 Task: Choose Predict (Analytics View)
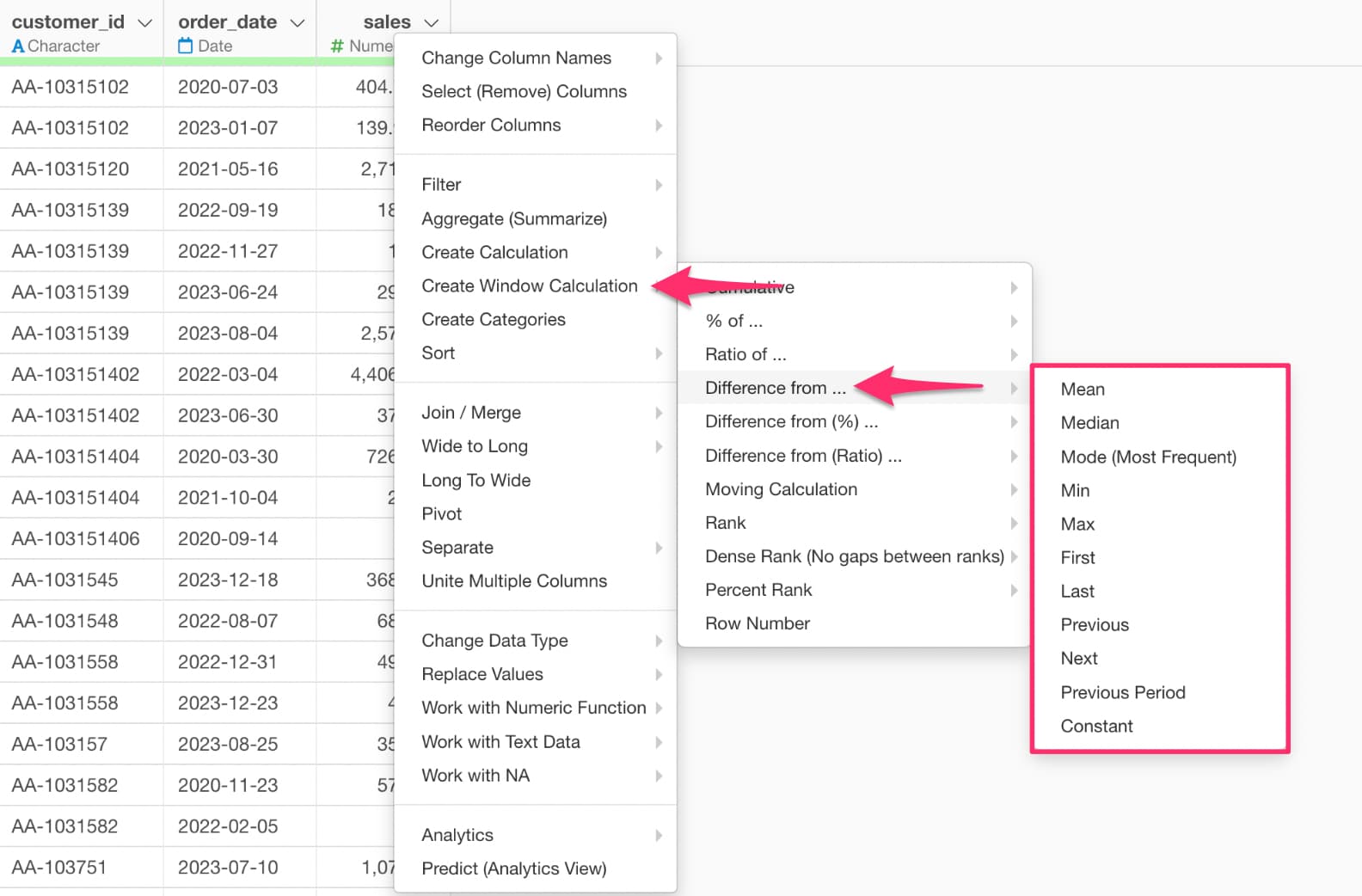535,868
